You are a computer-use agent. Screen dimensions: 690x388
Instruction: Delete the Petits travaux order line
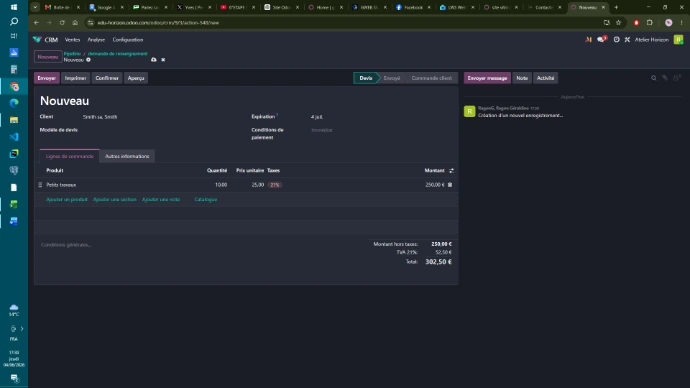pos(450,185)
